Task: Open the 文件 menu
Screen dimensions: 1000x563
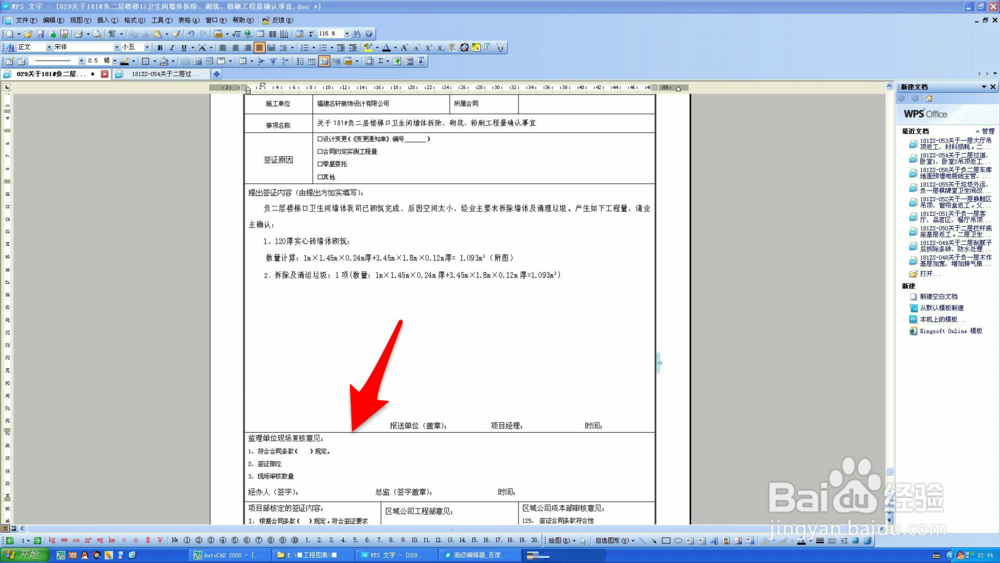Action: click(x=26, y=20)
